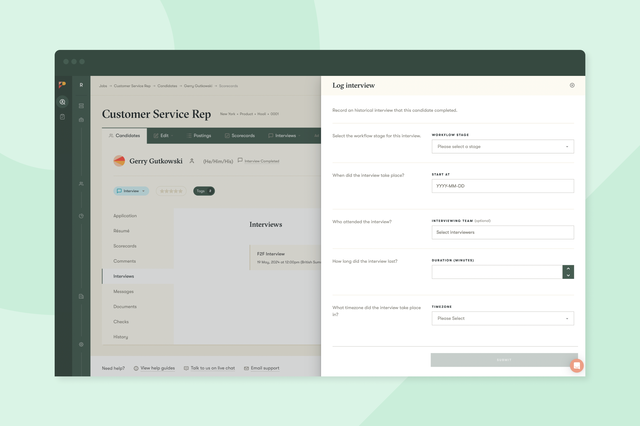Open the Interview stage pill dropdown
640x426 pixels.
(132, 190)
